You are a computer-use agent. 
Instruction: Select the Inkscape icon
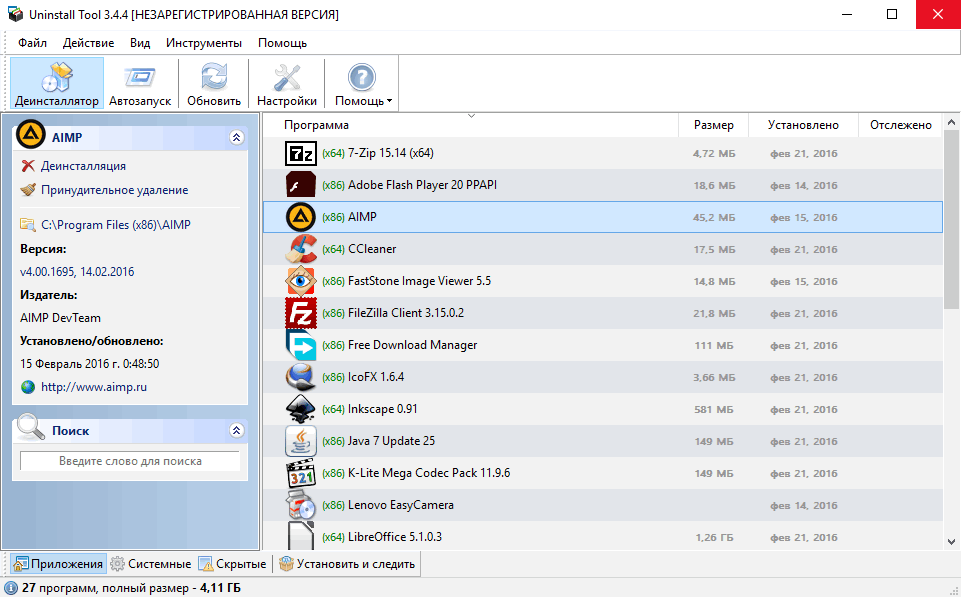tap(301, 409)
